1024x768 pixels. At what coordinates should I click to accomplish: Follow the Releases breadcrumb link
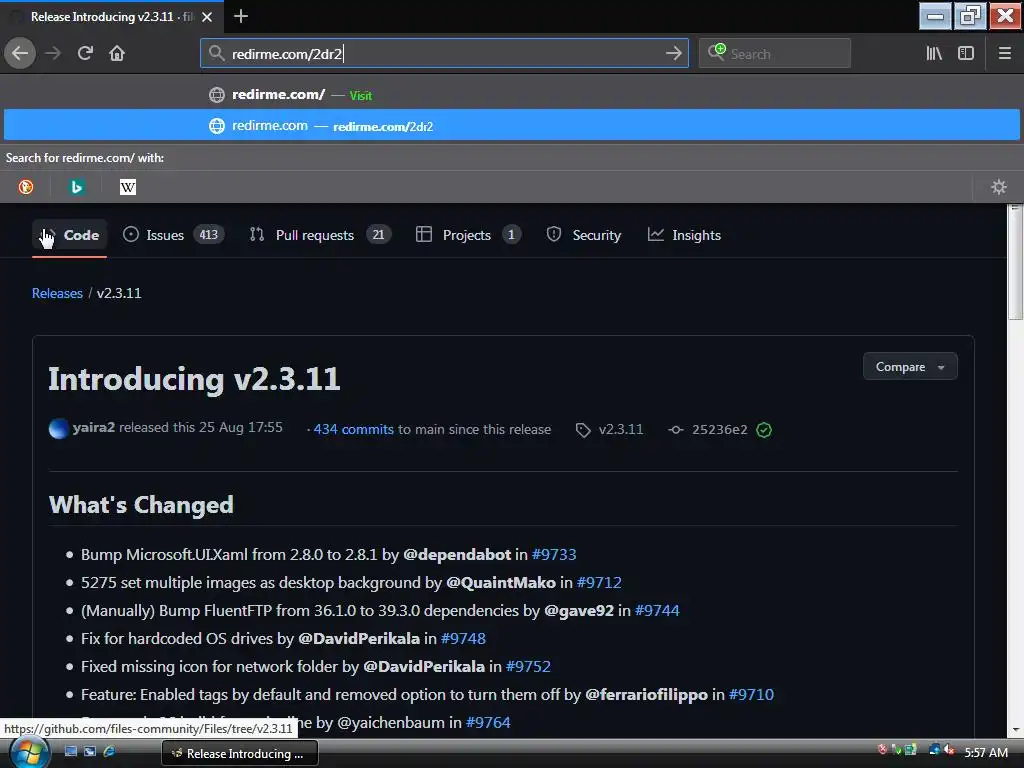[x=57, y=293]
